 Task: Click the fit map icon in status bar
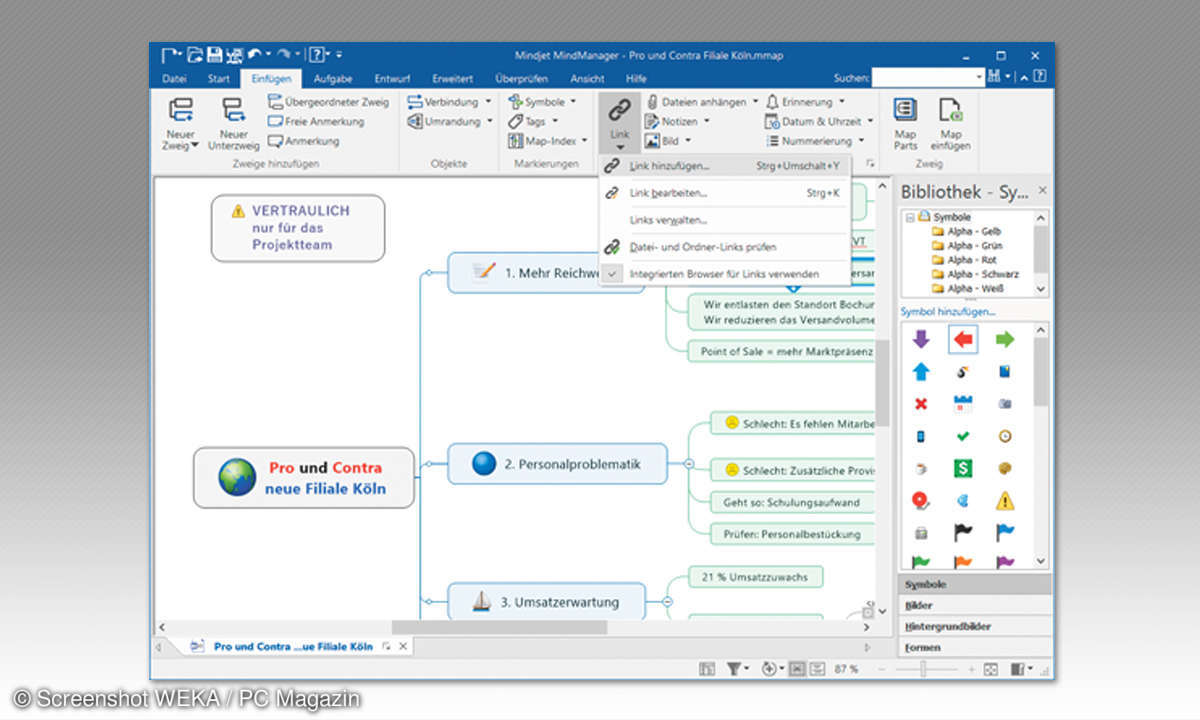(990, 669)
